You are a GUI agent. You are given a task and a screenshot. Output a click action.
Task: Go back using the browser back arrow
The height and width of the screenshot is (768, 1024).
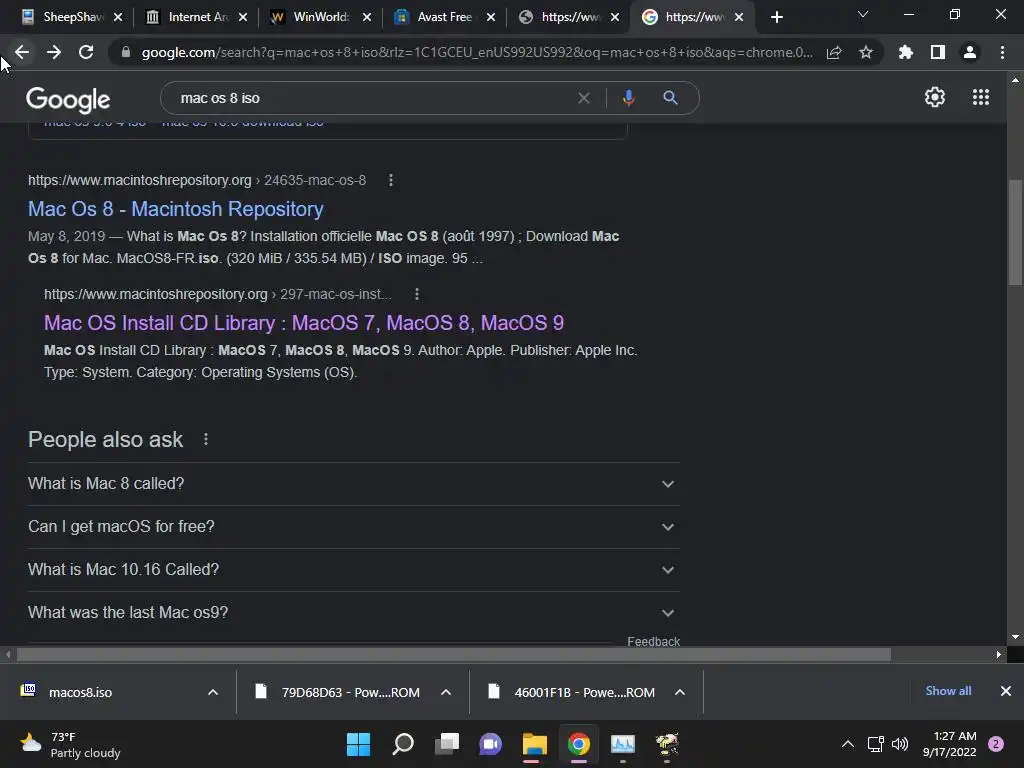pos(22,52)
